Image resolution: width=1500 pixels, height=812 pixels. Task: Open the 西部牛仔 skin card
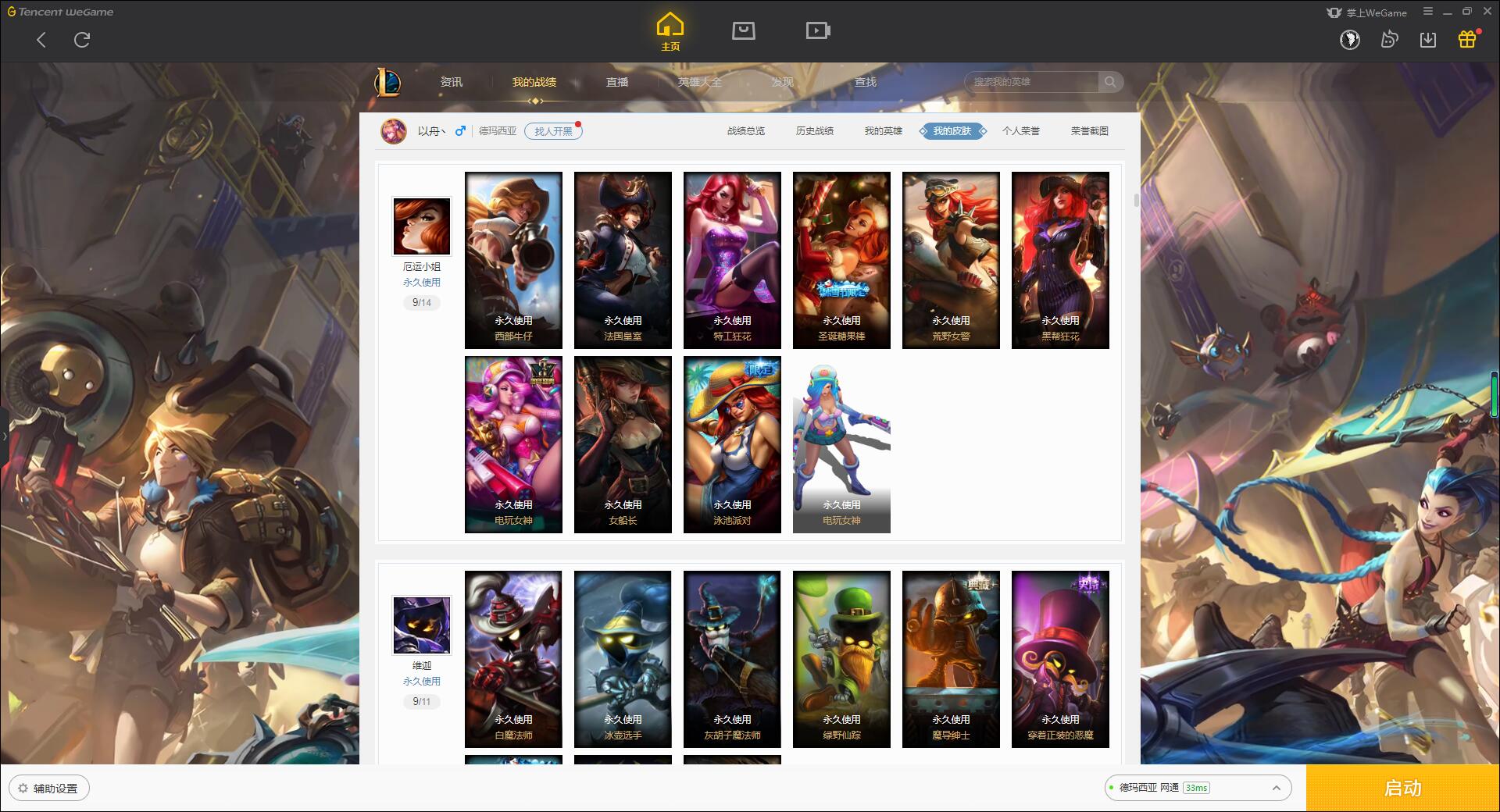click(x=513, y=260)
